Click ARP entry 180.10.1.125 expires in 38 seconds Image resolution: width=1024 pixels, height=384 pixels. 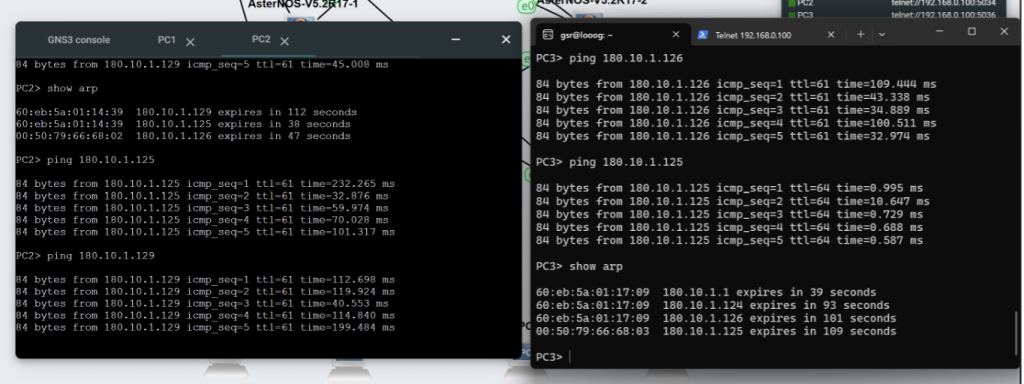tap(183, 124)
